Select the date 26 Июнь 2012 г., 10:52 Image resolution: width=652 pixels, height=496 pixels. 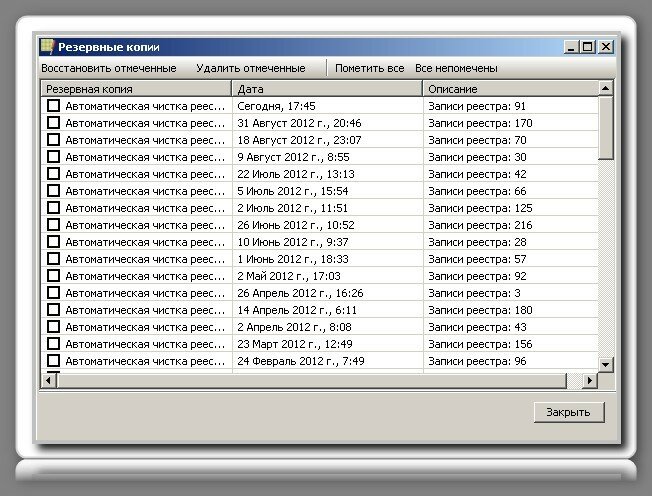(296, 225)
